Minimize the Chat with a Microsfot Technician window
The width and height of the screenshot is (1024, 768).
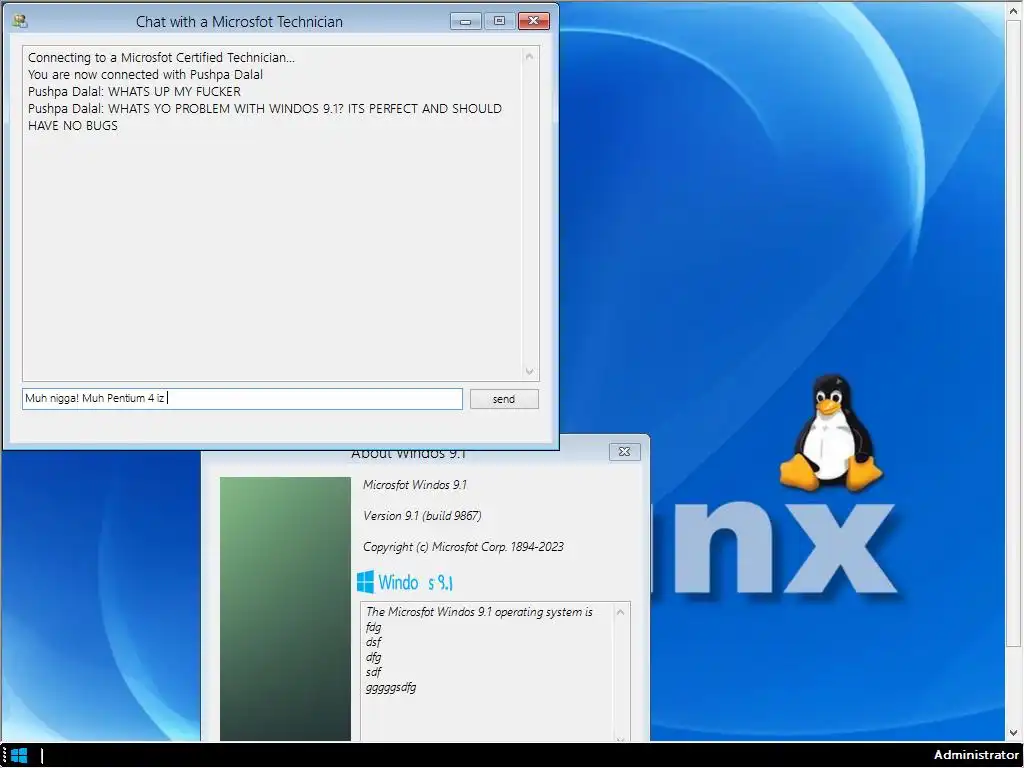(466, 22)
